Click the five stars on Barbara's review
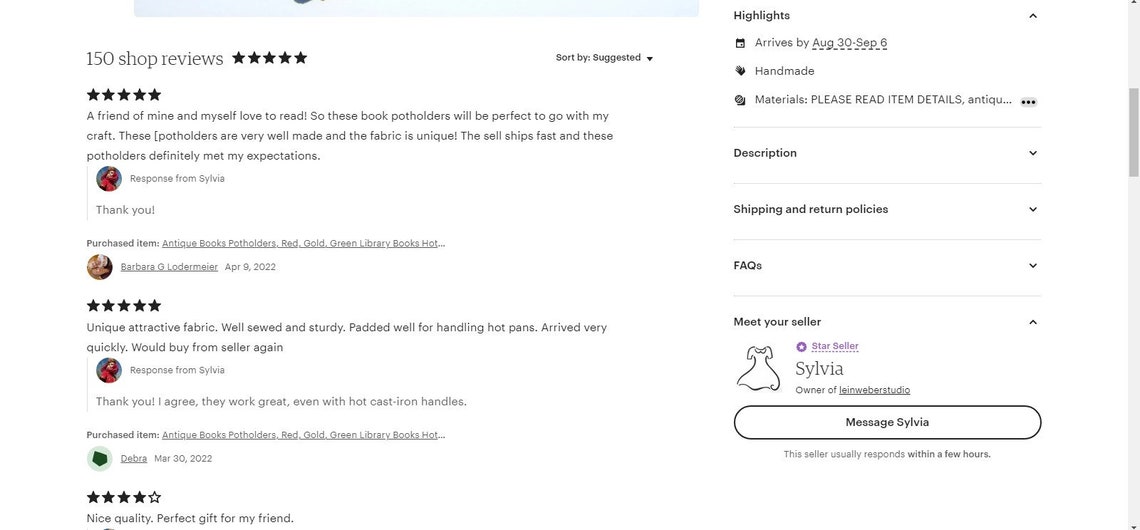Image resolution: width=1140 pixels, height=530 pixels. [124, 95]
